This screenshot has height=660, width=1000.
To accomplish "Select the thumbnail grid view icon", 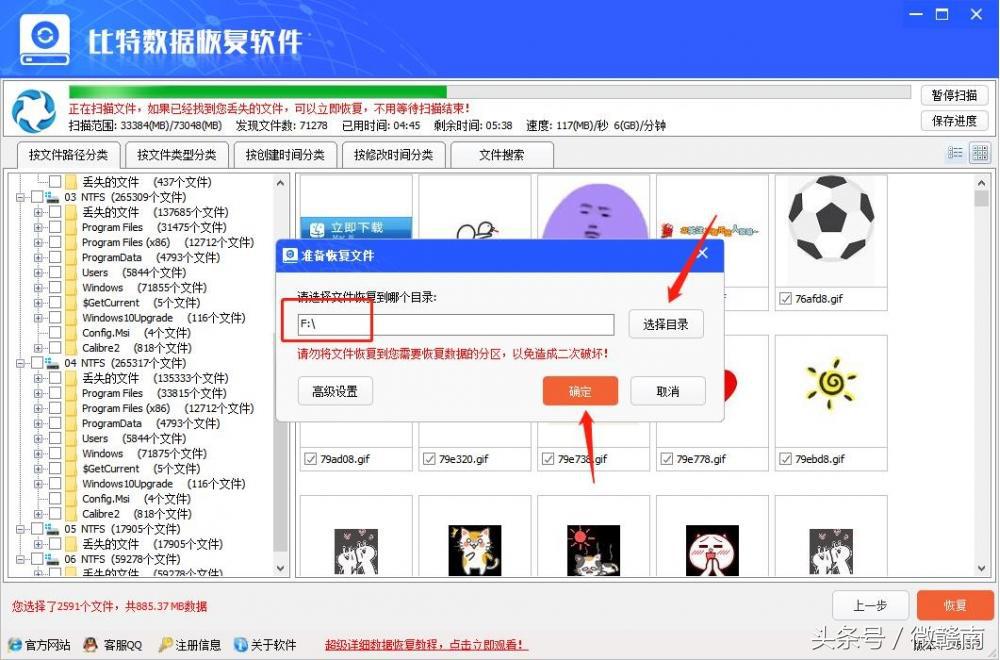I will tap(980, 152).
